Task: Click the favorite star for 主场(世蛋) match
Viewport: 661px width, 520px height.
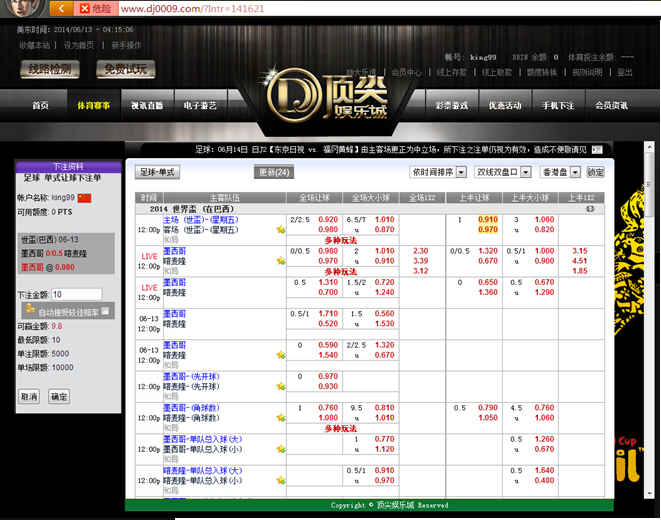Action: pos(282,230)
